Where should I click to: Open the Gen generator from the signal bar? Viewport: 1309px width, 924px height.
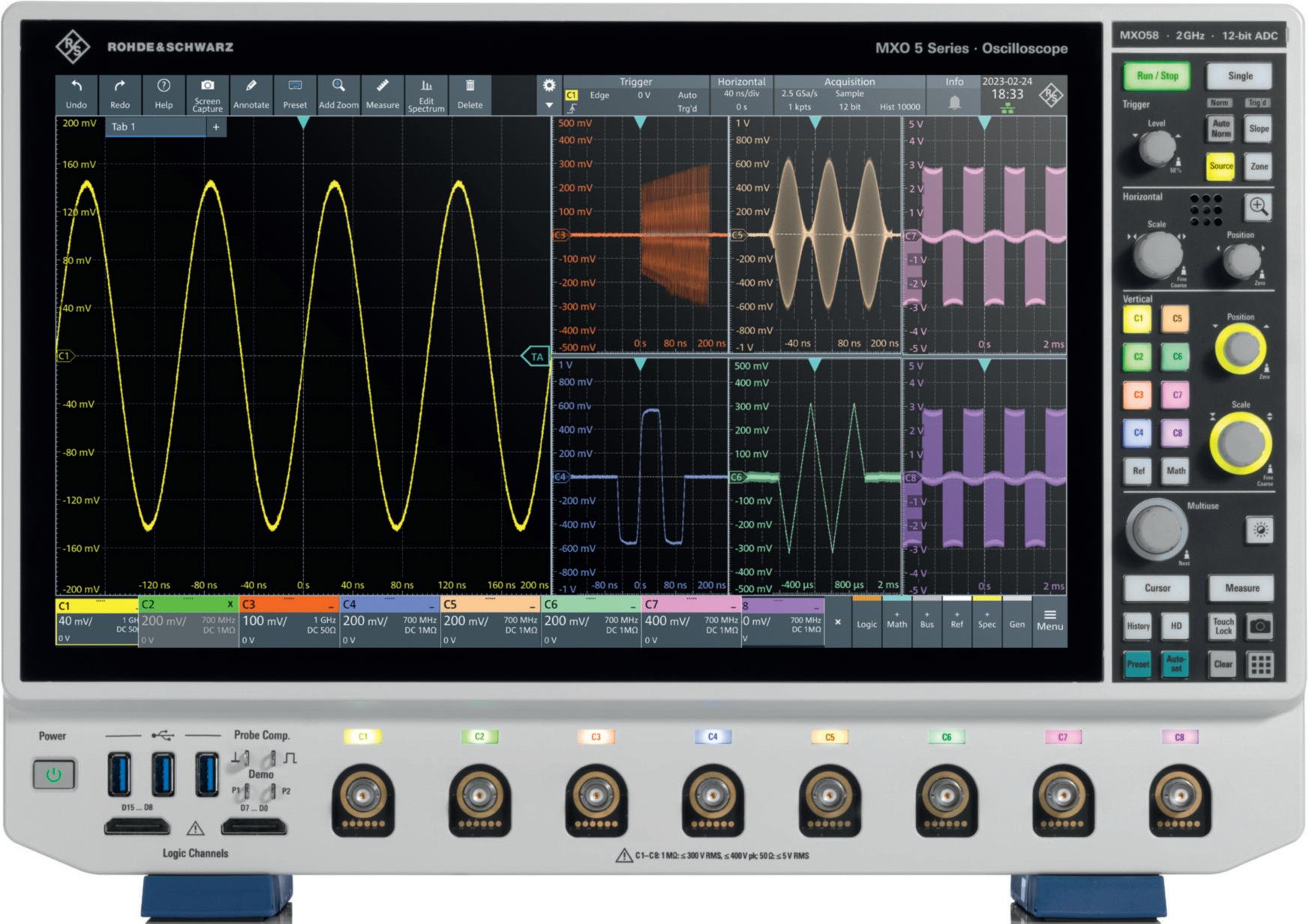[x=1016, y=620]
